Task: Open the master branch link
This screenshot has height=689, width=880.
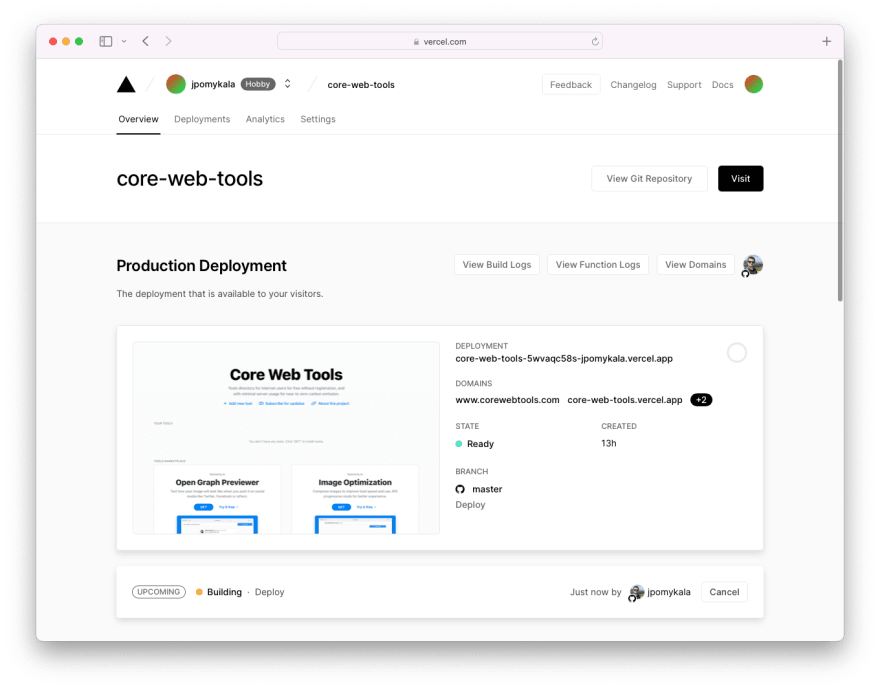Action: tap(487, 489)
